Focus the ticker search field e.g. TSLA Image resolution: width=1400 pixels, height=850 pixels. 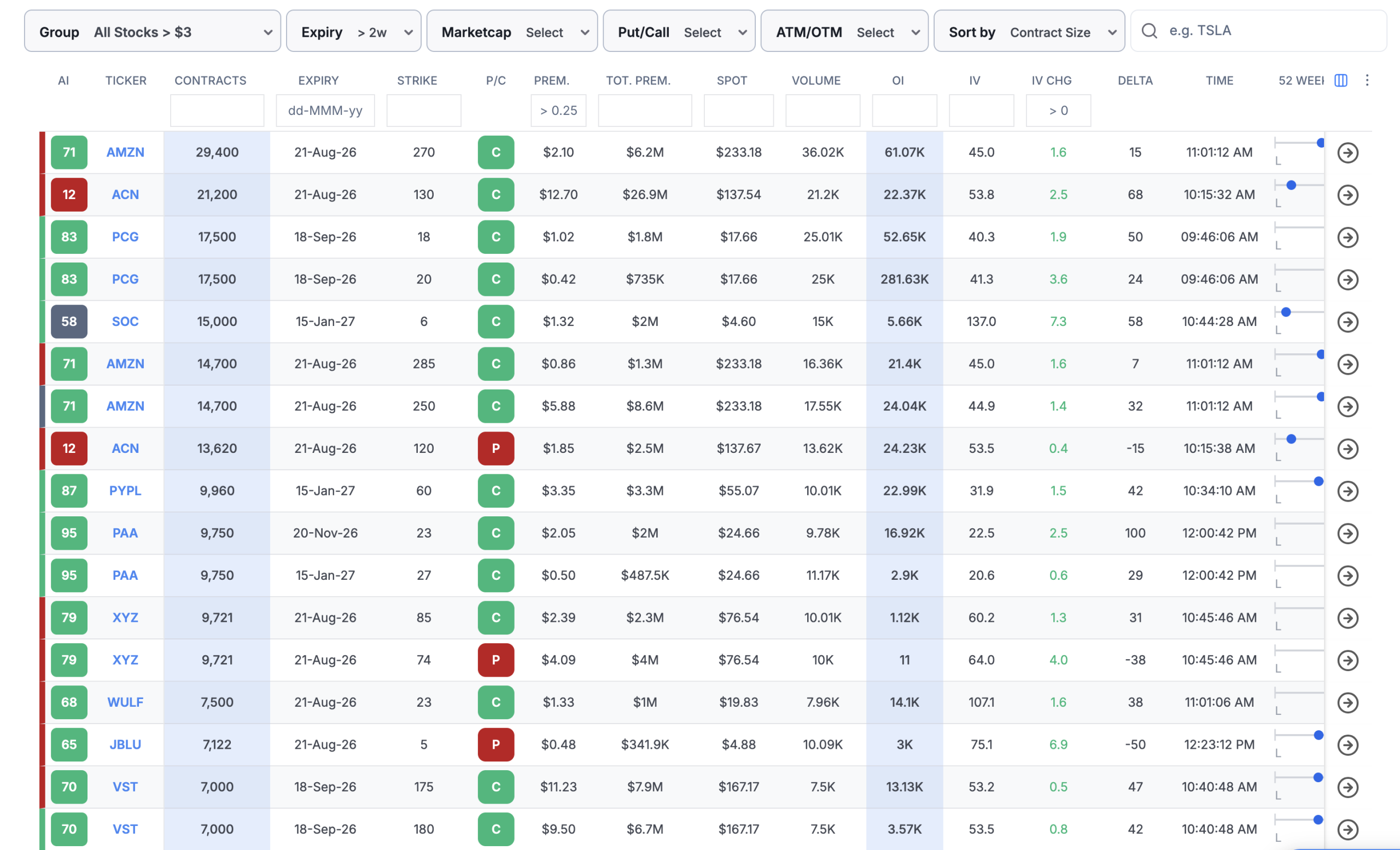1258,31
